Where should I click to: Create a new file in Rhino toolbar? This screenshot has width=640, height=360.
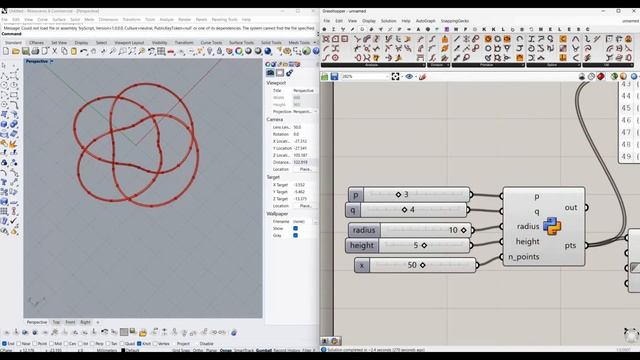(6, 51)
